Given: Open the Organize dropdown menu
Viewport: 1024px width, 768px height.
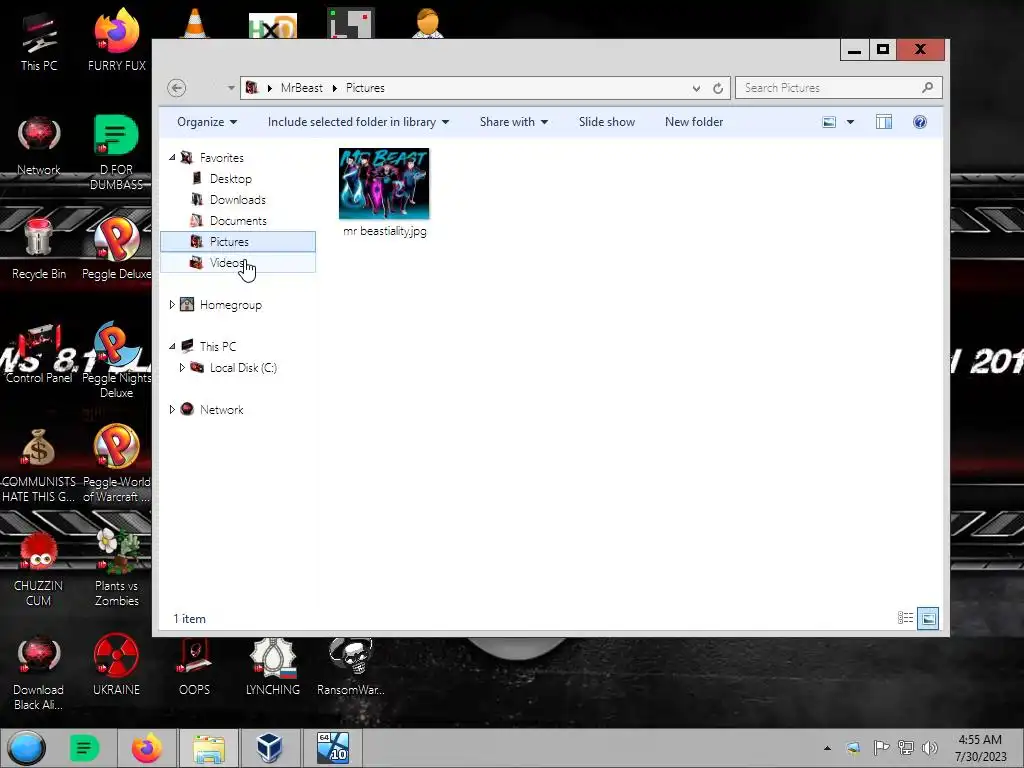Looking at the screenshot, I should click(207, 122).
